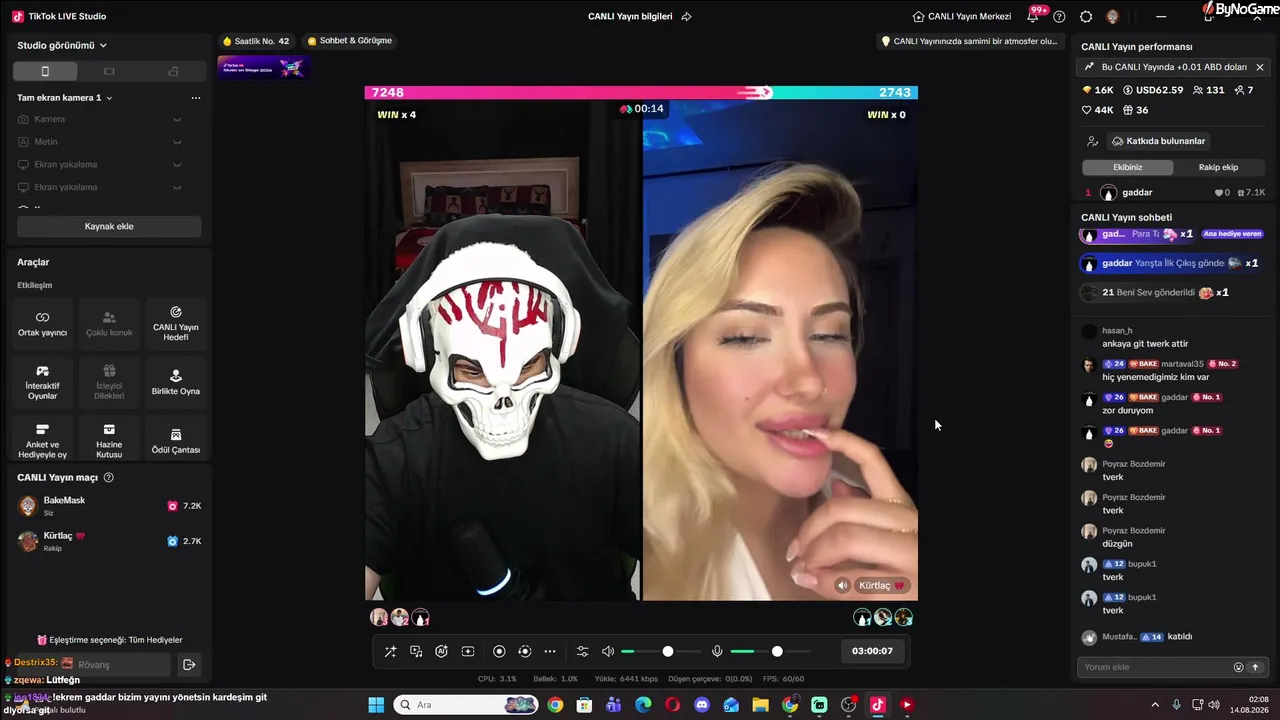Image resolution: width=1280 pixels, height=720 pixels.
Task: Open CANLI Yayın Merkezi
Action: 962,16
